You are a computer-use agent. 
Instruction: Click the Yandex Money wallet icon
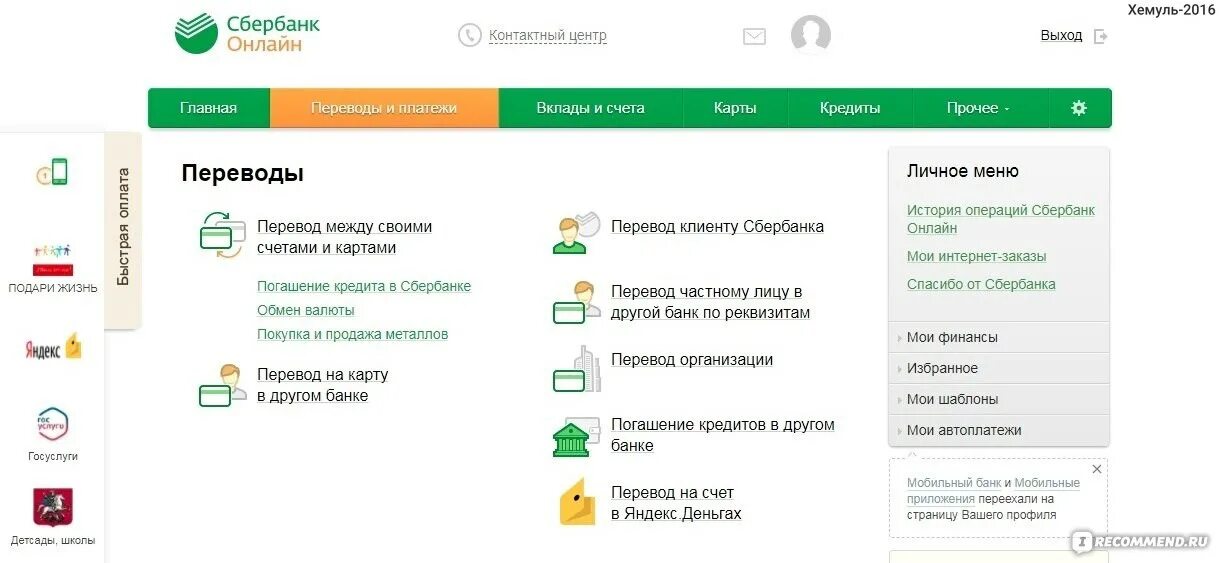point(577,502)
